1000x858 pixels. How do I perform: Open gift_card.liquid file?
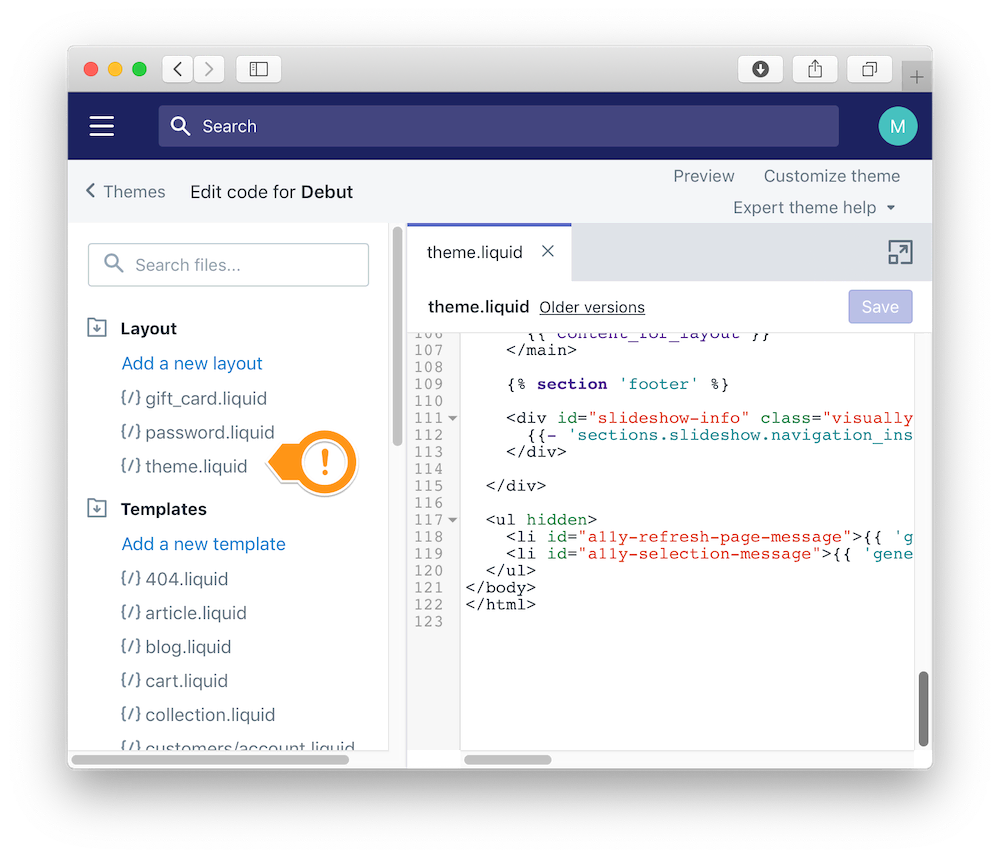click(x=194, y=399)
